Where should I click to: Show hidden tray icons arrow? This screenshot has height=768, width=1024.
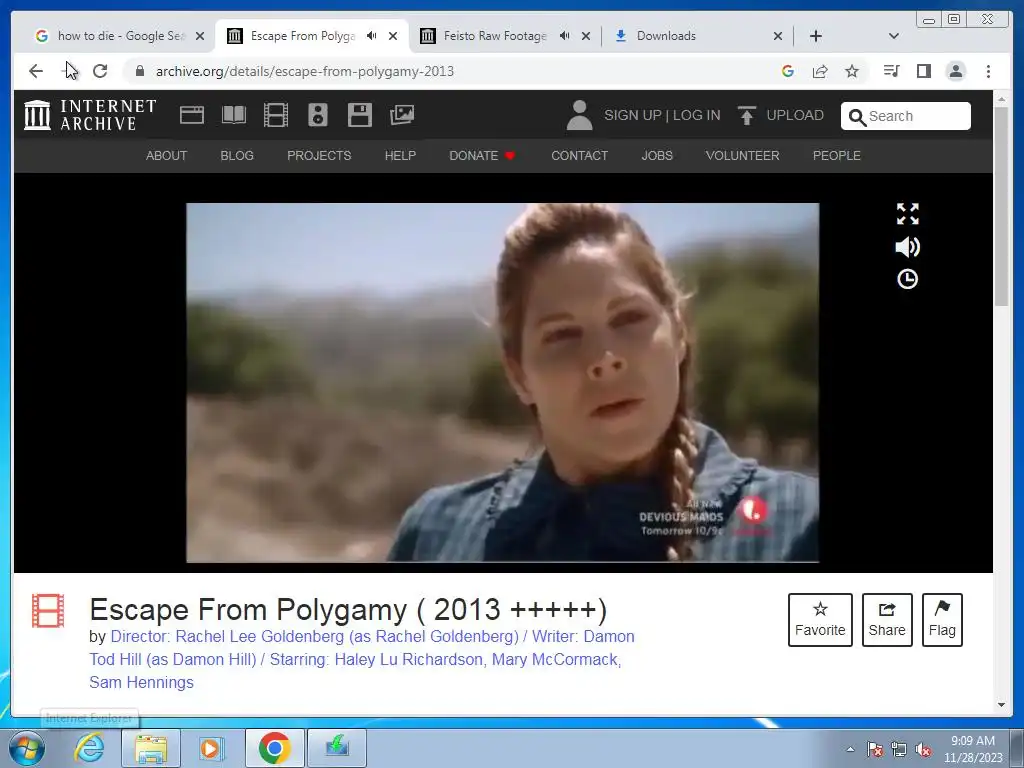pyautogui.click(x=850, y=749)
